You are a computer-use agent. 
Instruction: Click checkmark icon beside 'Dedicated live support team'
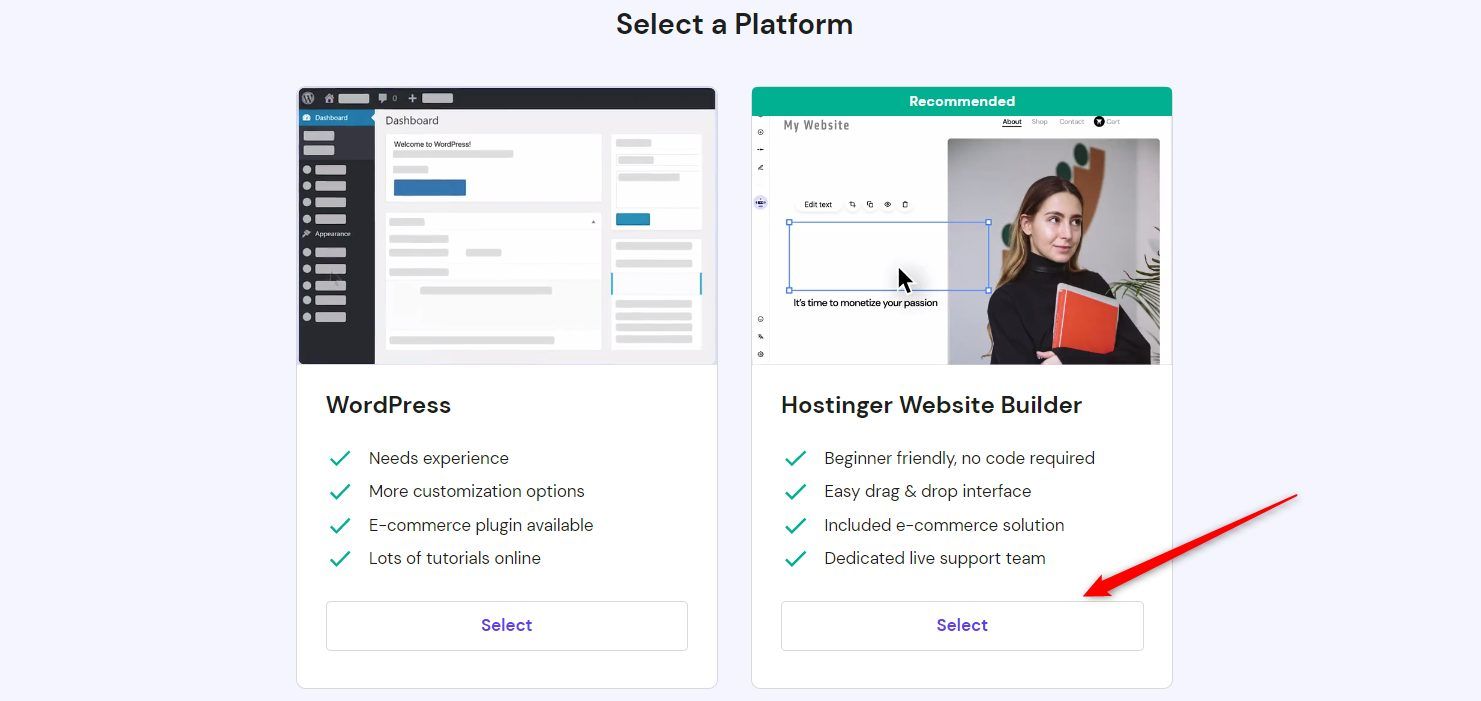pos(795,559)
